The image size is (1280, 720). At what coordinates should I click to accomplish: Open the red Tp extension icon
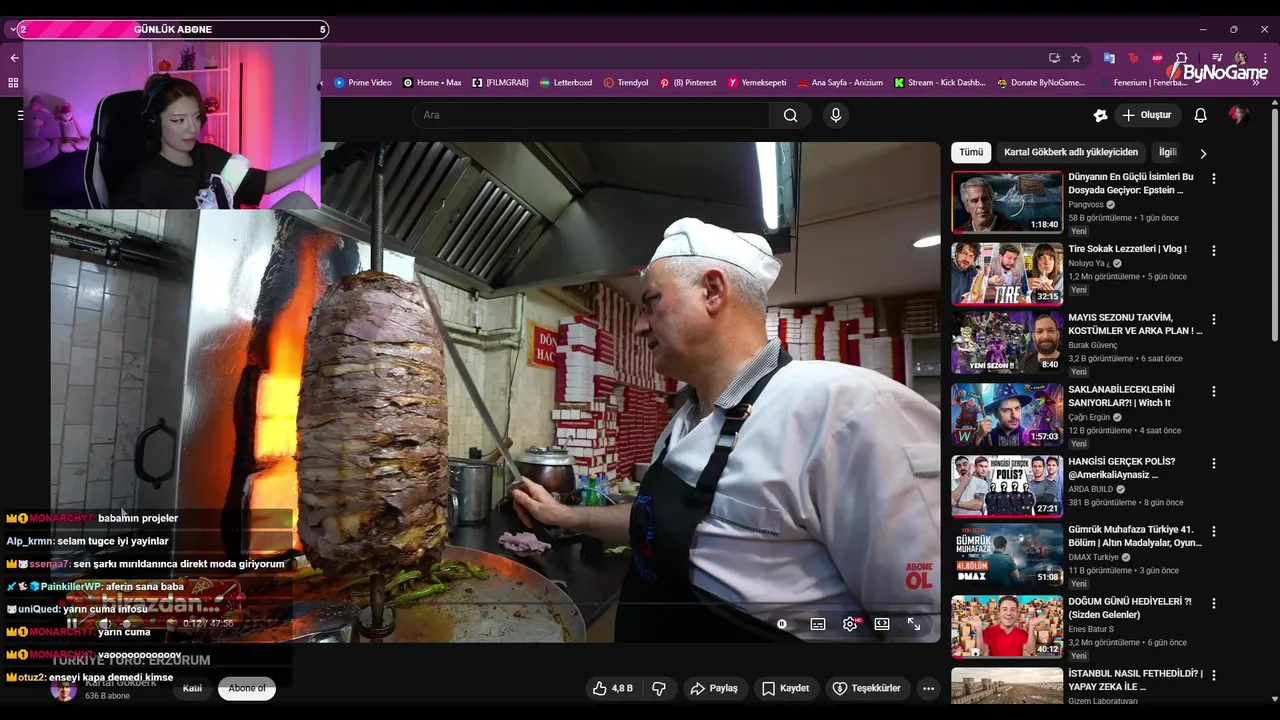pos(1133,58)
